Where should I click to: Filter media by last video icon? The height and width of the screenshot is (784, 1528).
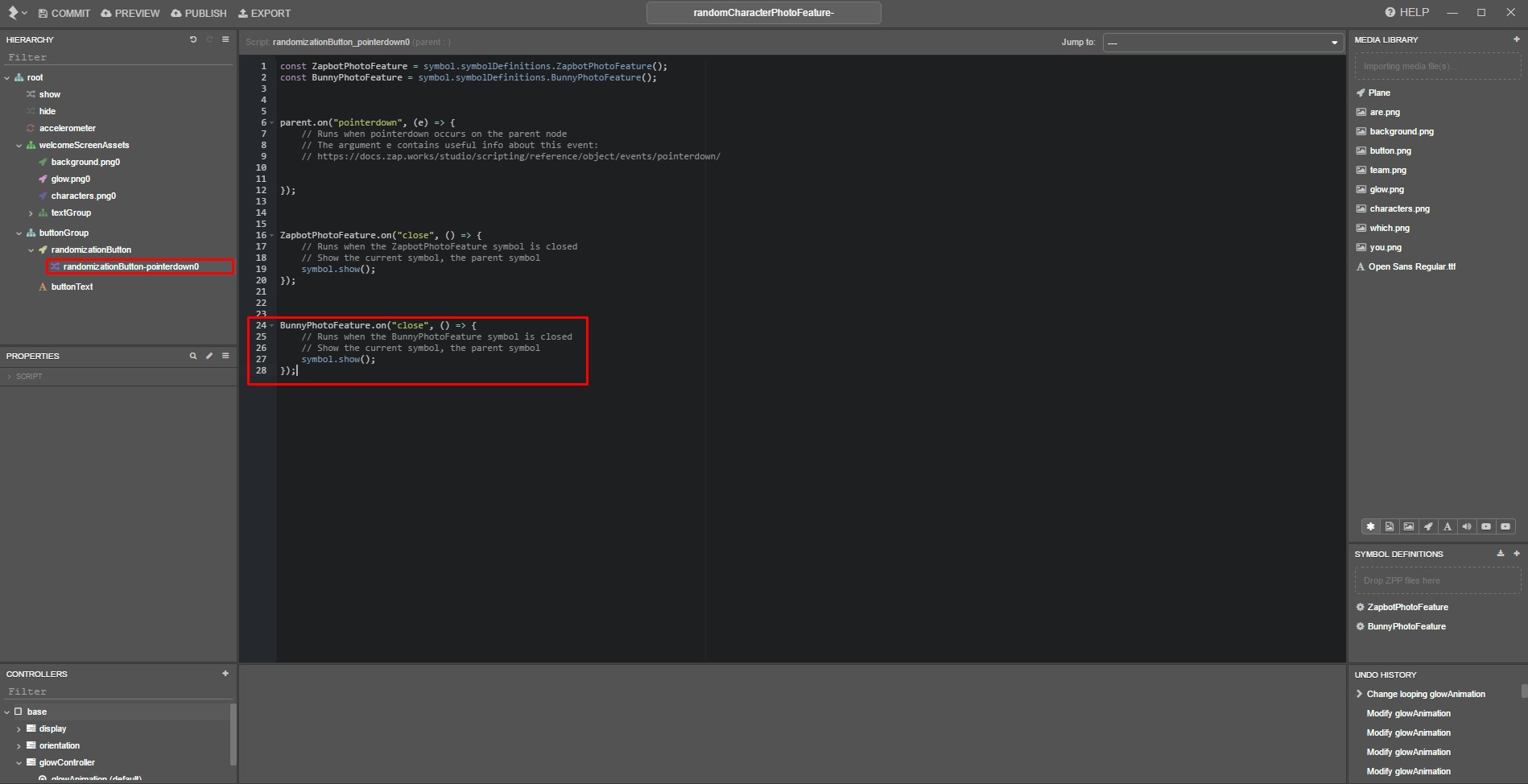pyautogui.click(x=1505, y=526)
